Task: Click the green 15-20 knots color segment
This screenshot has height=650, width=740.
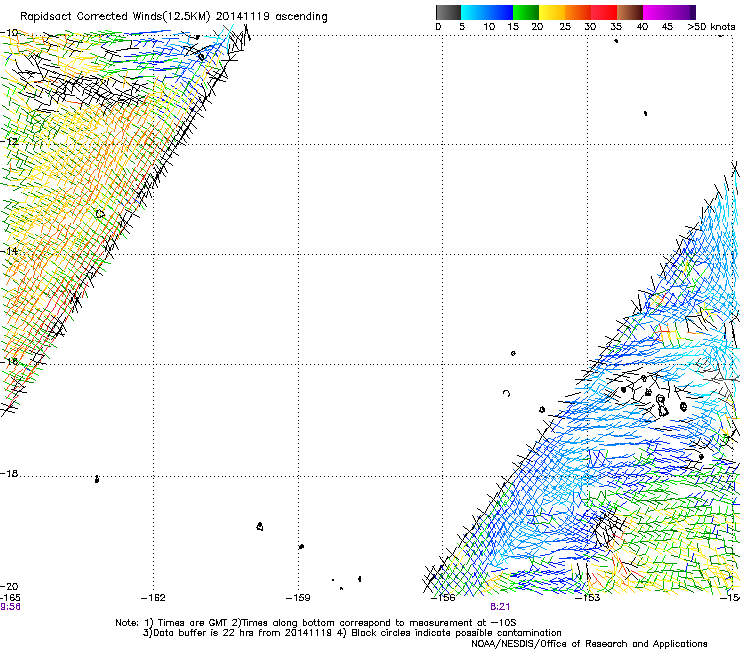Action: (526, 12)
